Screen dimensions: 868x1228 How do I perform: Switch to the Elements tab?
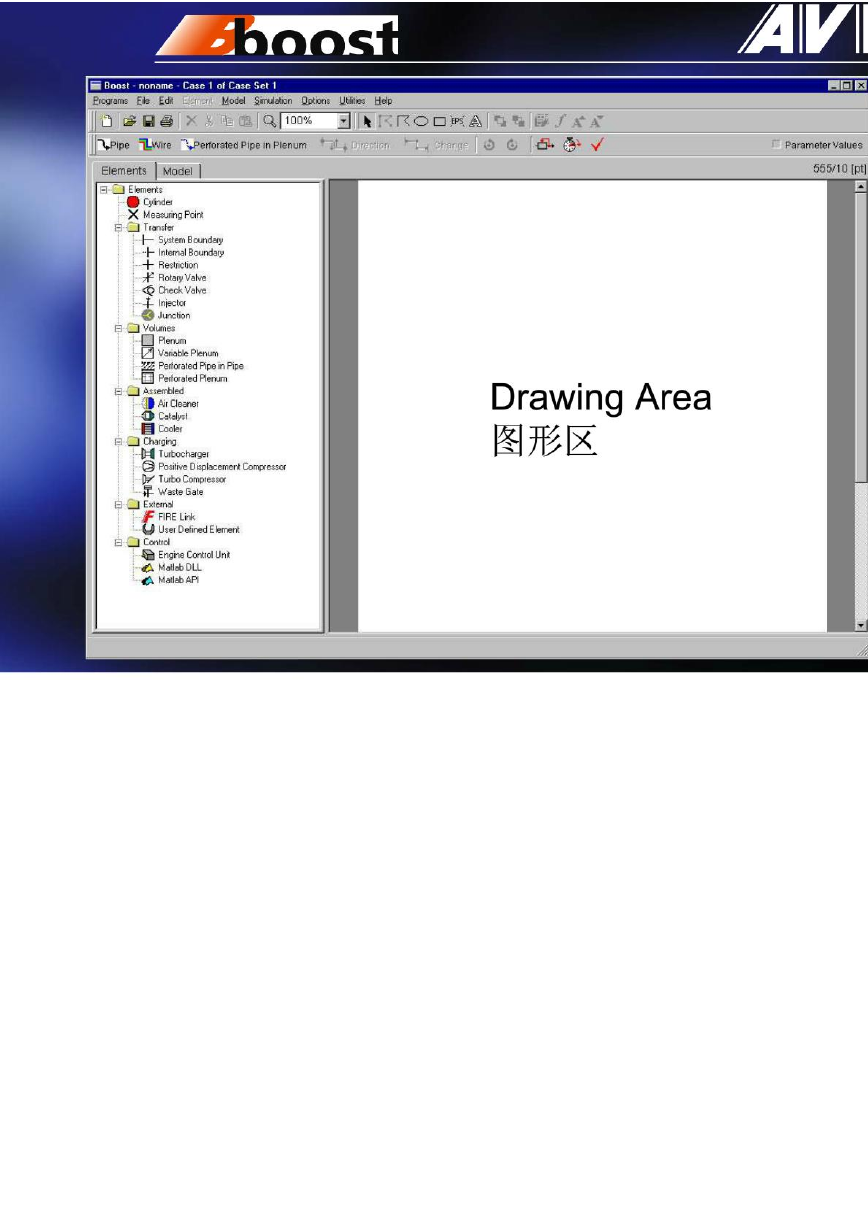click(x=124, y=171)
